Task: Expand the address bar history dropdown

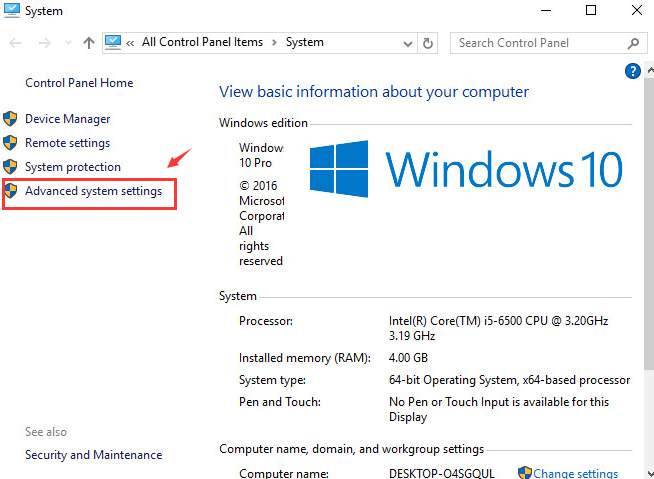Action: tap(408, 43)
